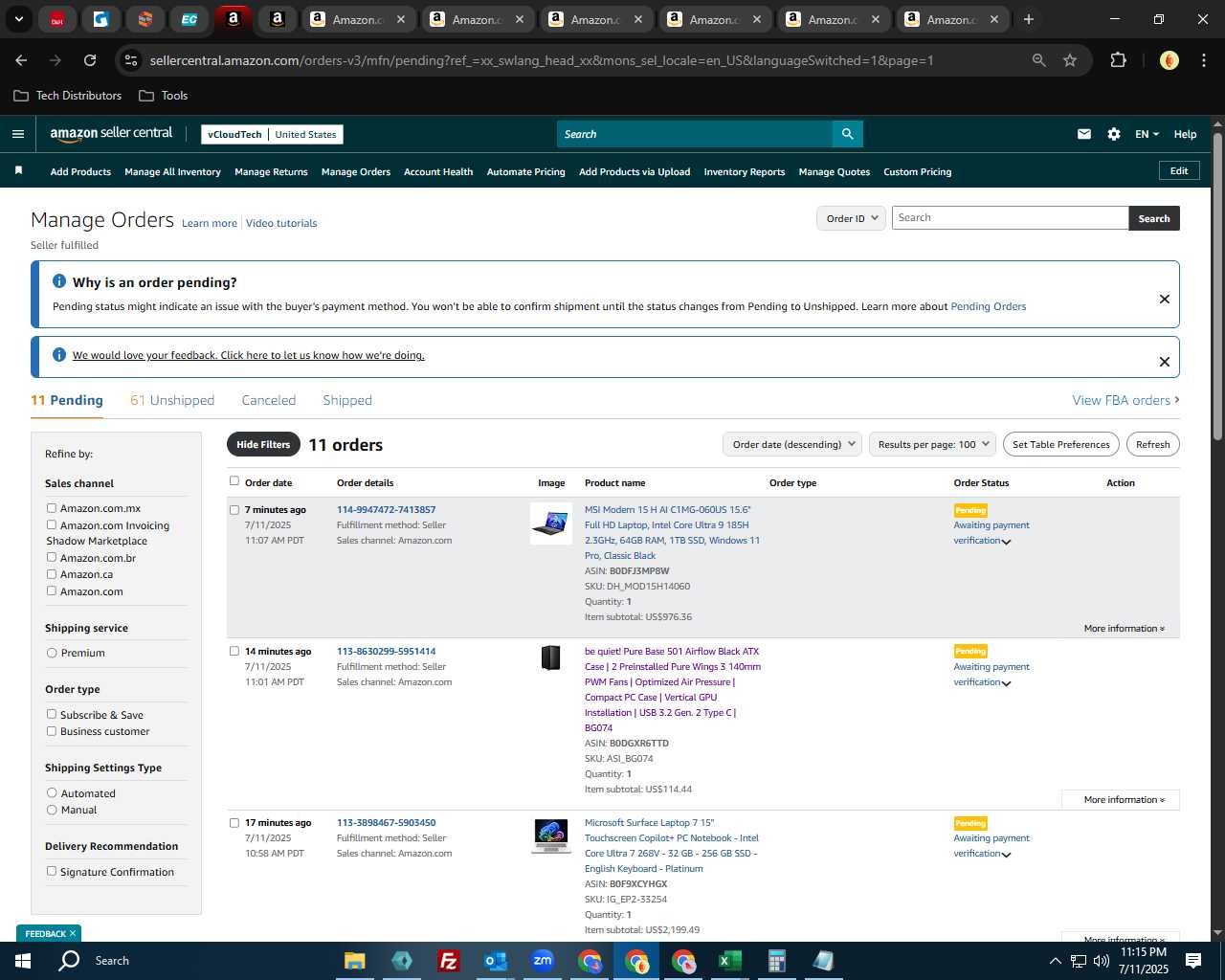Screen dimensions: 1225x980
Task: Click the Amazon Seller Central logo
Action: click(x=111, y=134)
